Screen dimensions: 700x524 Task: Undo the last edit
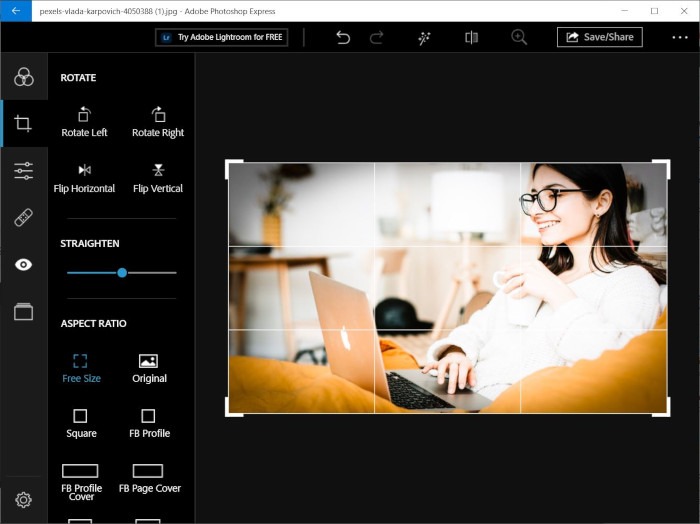pos(343,37)
